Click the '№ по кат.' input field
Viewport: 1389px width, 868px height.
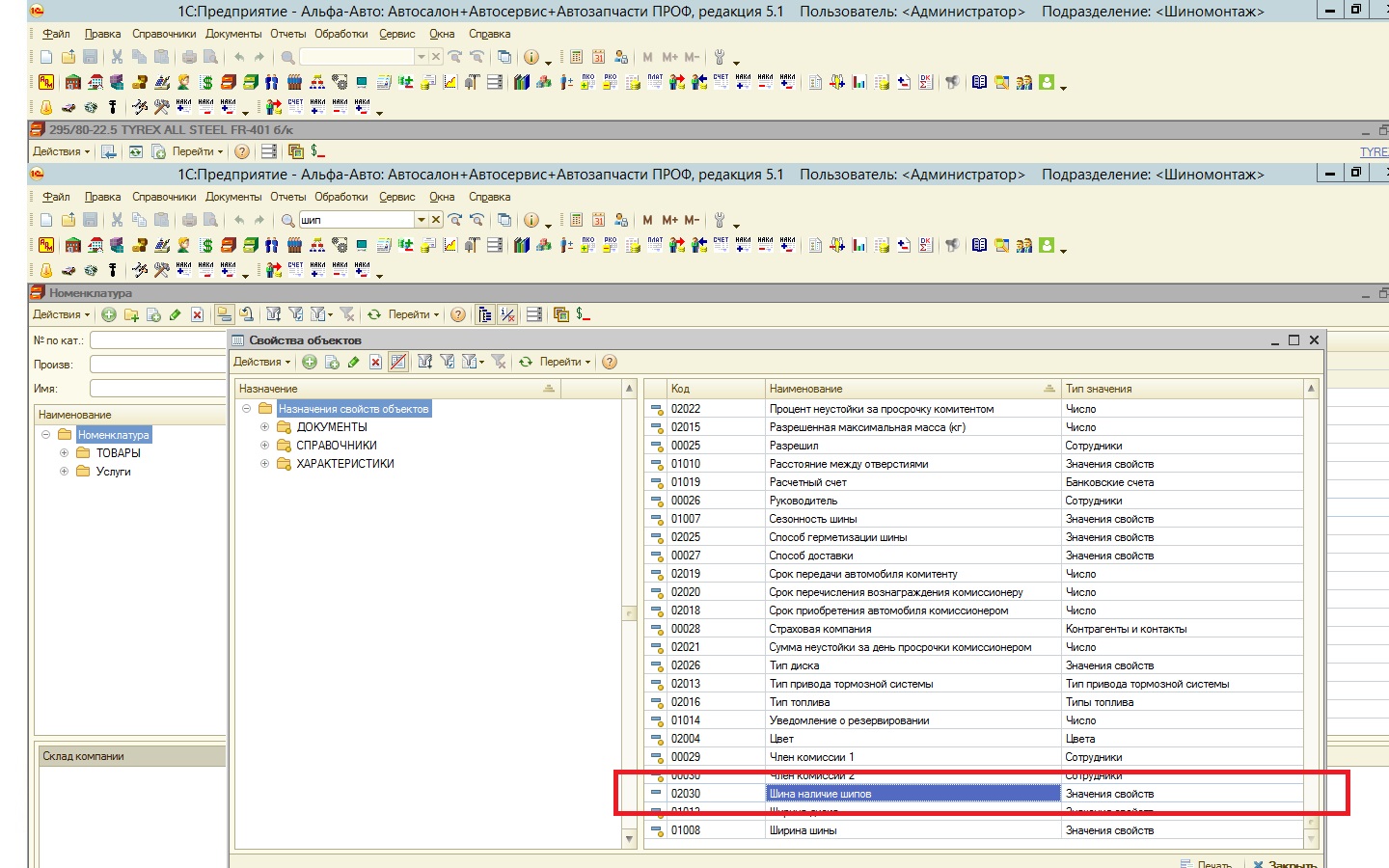tap(158, 340)
